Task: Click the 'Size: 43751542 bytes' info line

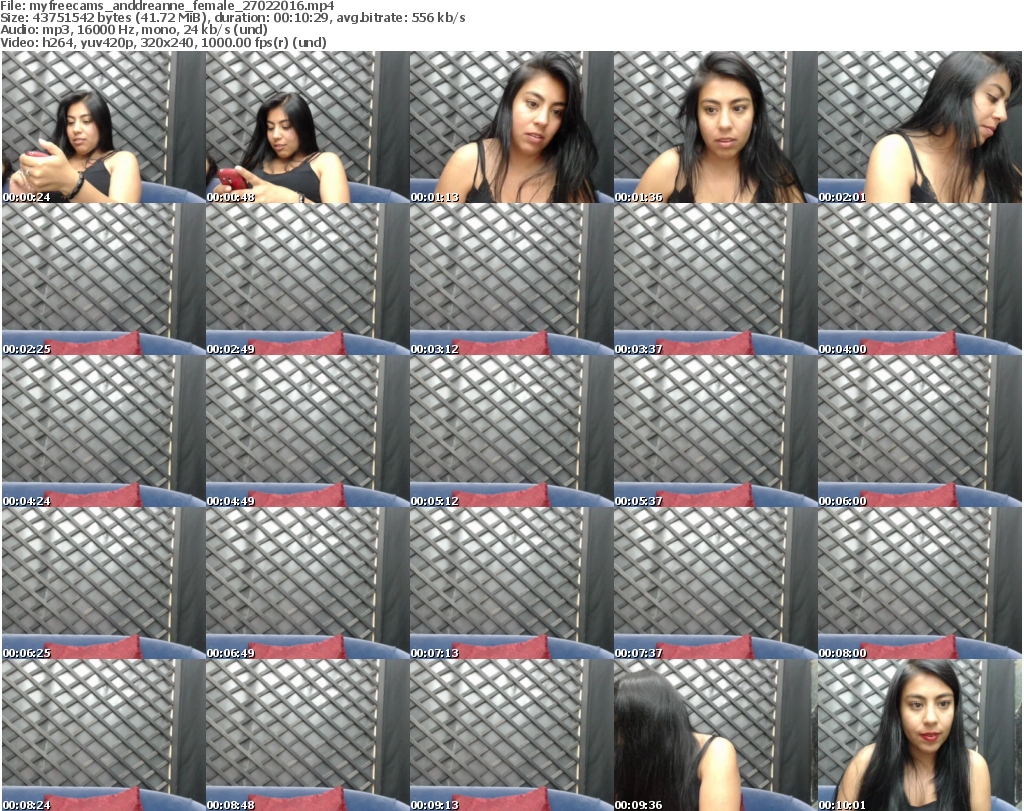Action: point(232,18)
